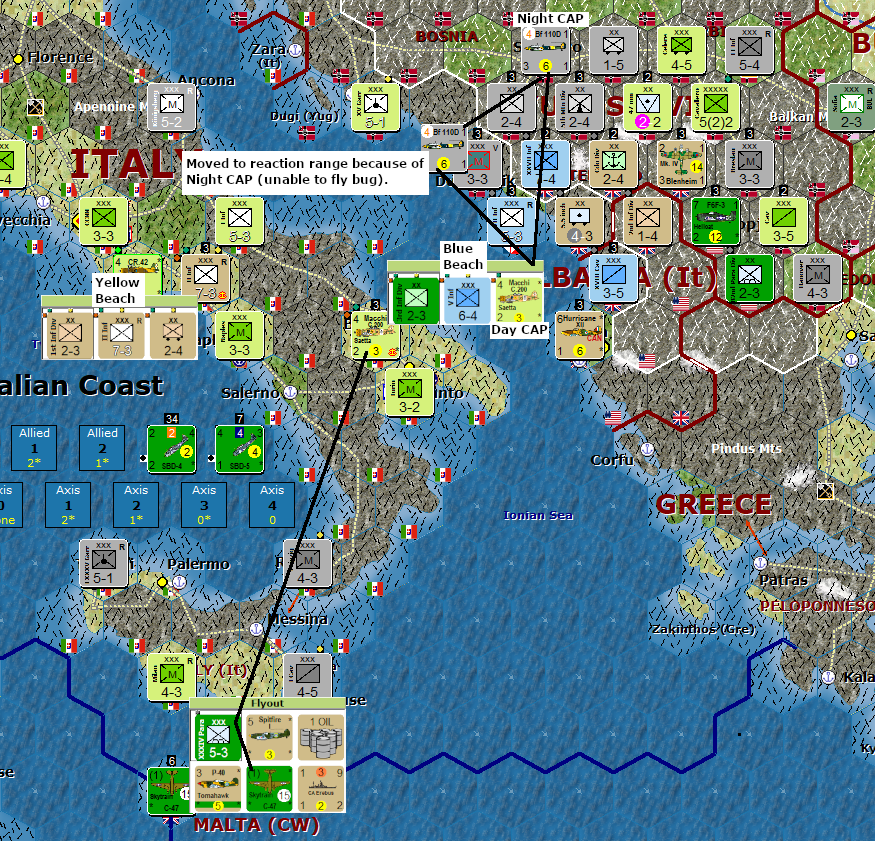Select the XXXIV Para 5-3 corps counter
The height and width of the screenshot is (841, 875).
tap(218, 737)
